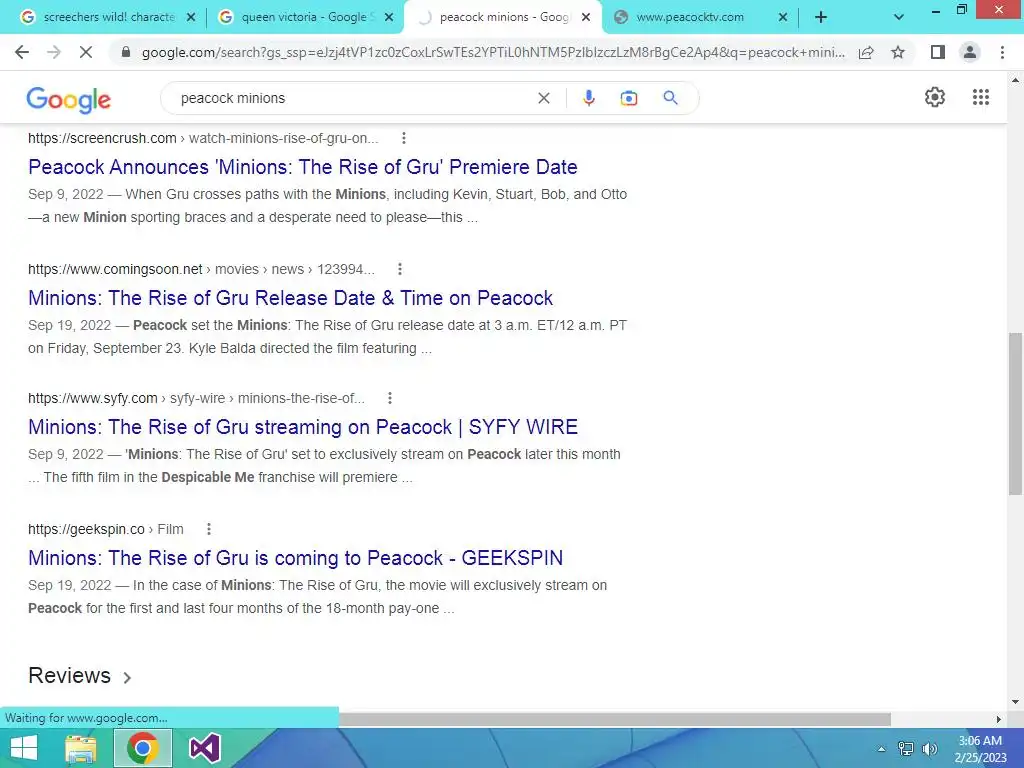Open more options for the screencrush.com result

pos(404,138)
